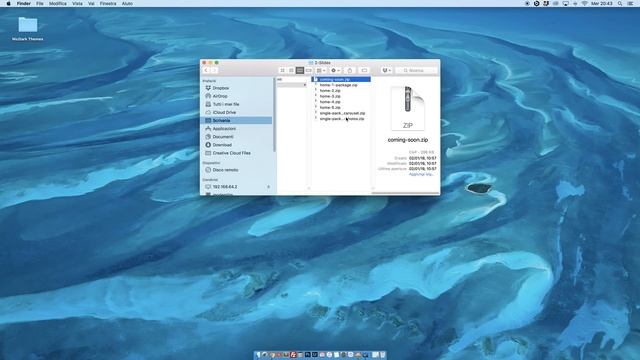Viewport: 640px width, 360px height.
Task: Select coming-soon.zip in the file list
Action: (341, 79)
